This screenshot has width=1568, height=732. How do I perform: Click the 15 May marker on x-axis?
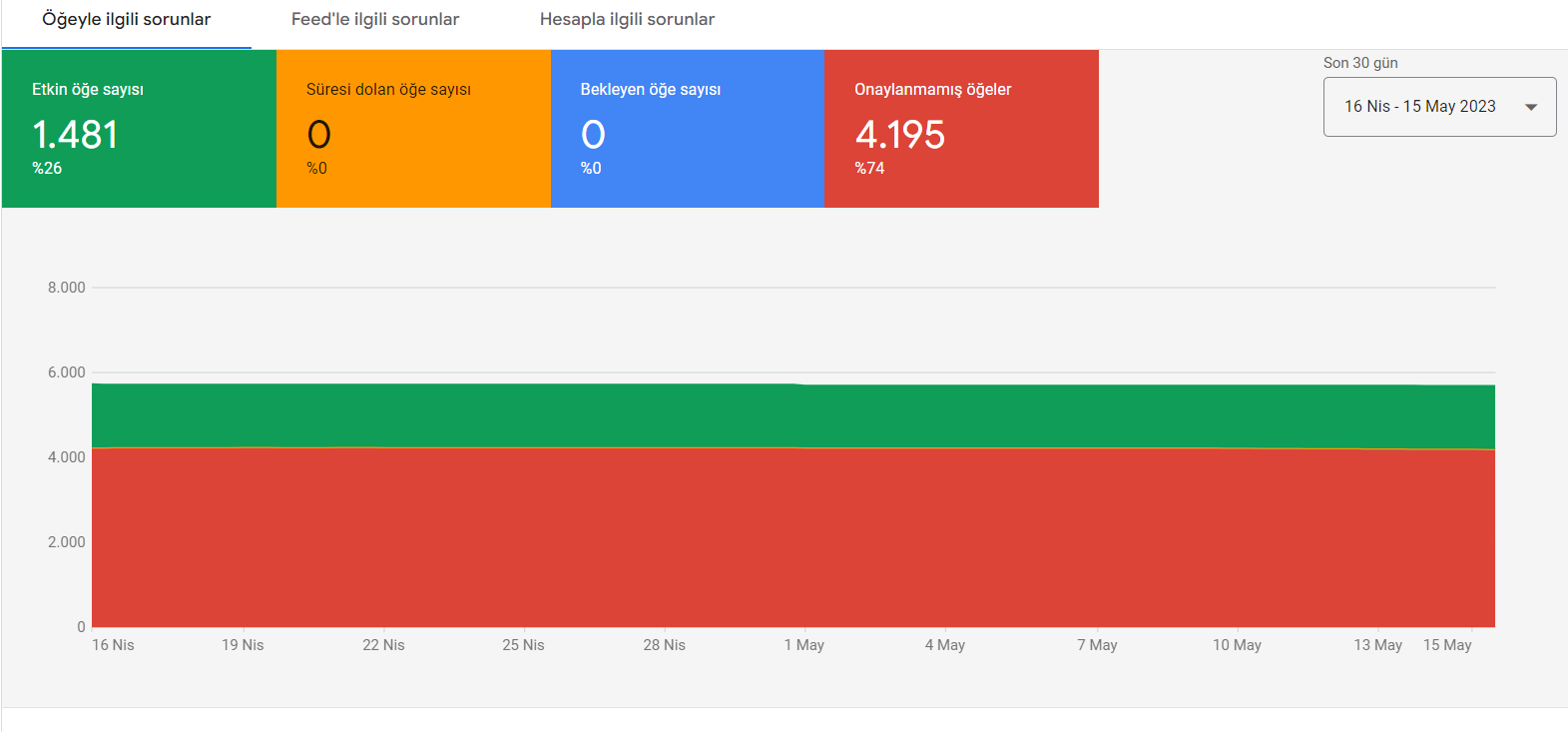click(1447, 645)
